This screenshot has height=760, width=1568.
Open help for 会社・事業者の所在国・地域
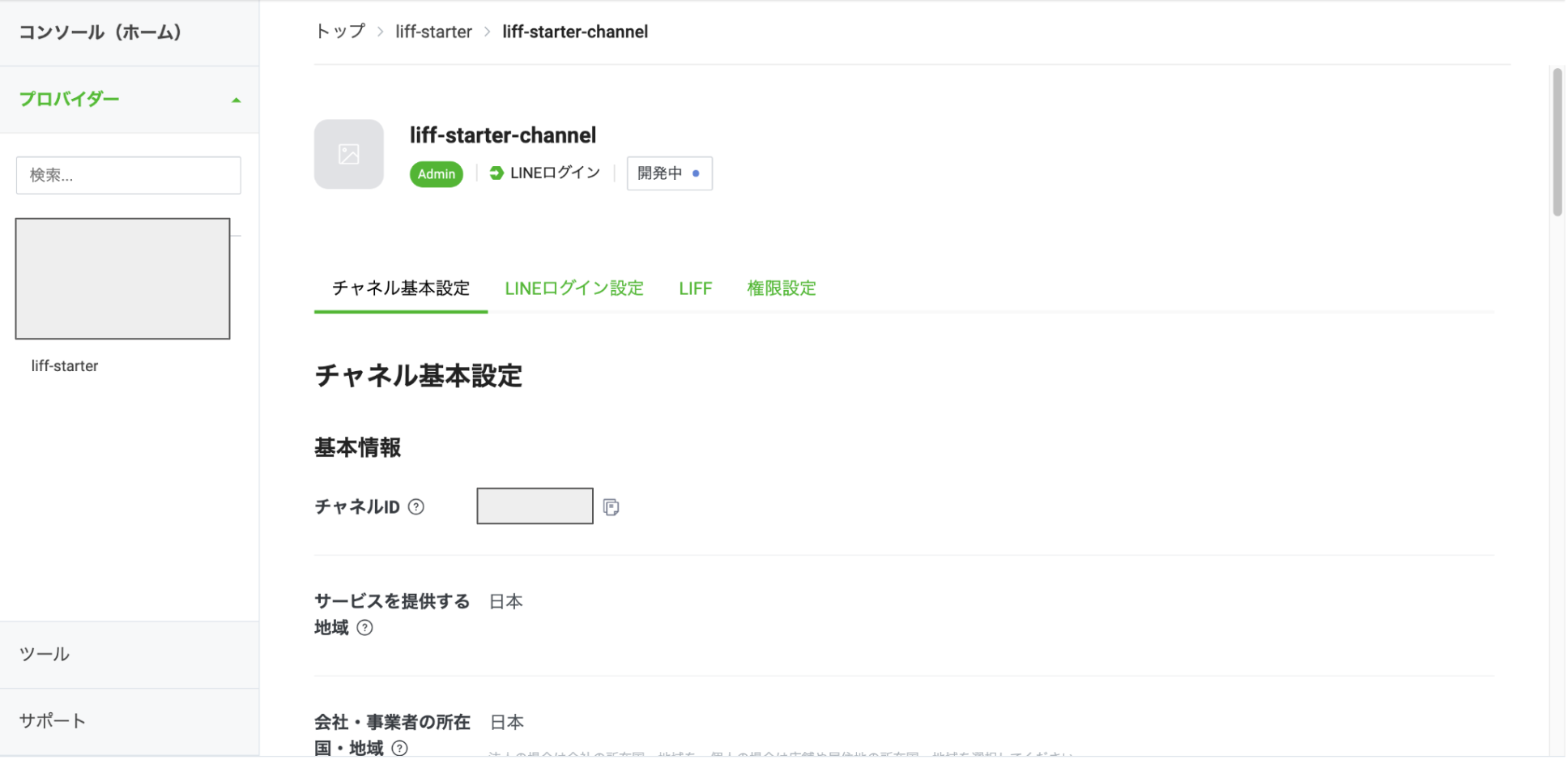pos(399,748)
